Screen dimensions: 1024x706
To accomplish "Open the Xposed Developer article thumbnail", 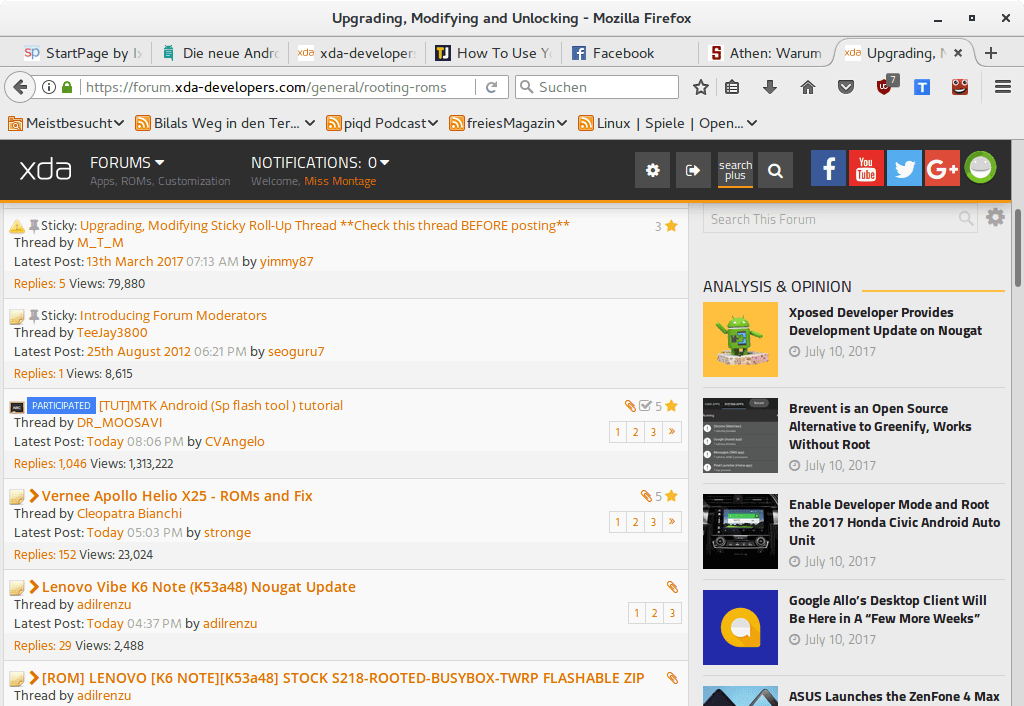I will point(740,340).
